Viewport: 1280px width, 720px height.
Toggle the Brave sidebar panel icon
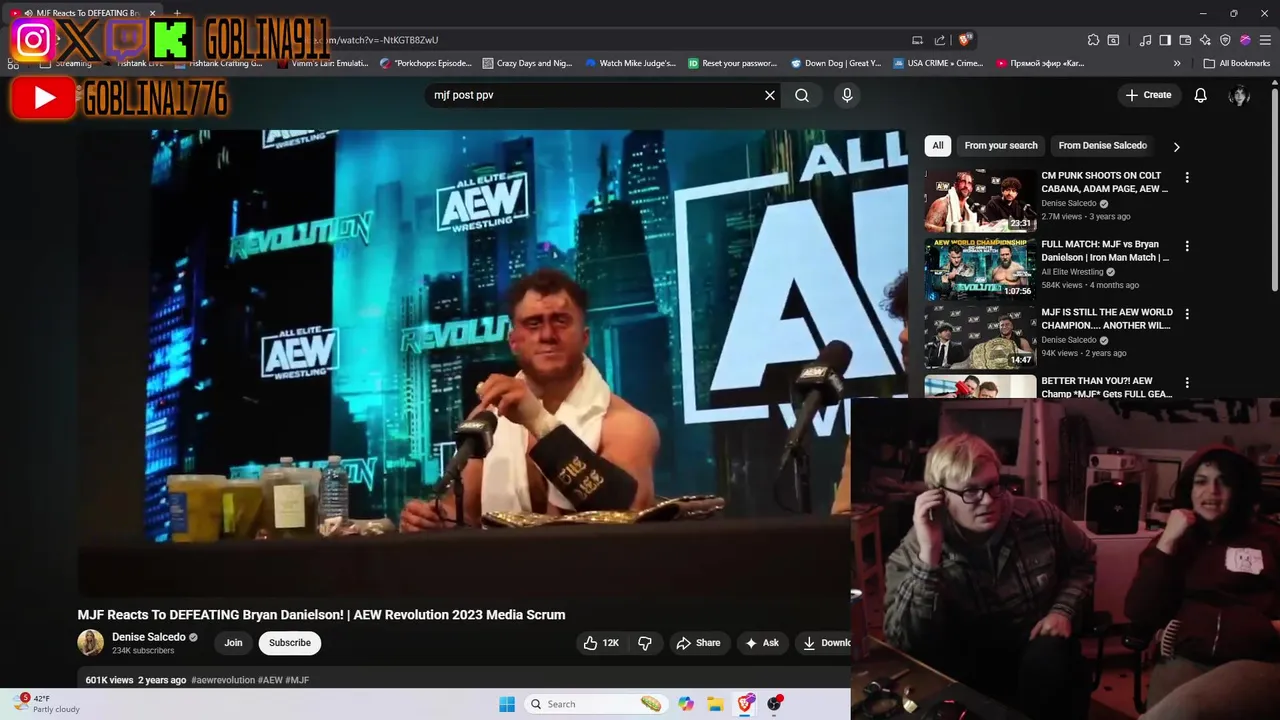[x=1165, y=40]
